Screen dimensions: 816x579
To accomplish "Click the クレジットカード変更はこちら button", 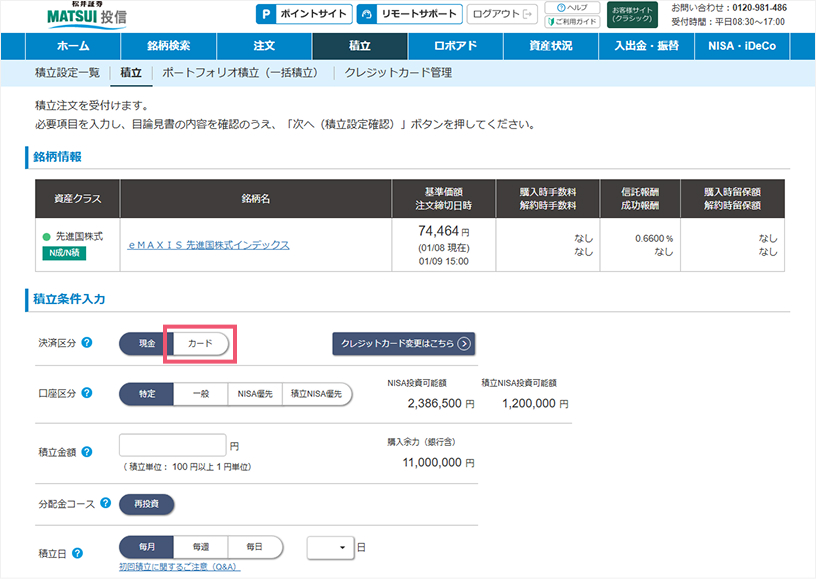I will (404, 343).
